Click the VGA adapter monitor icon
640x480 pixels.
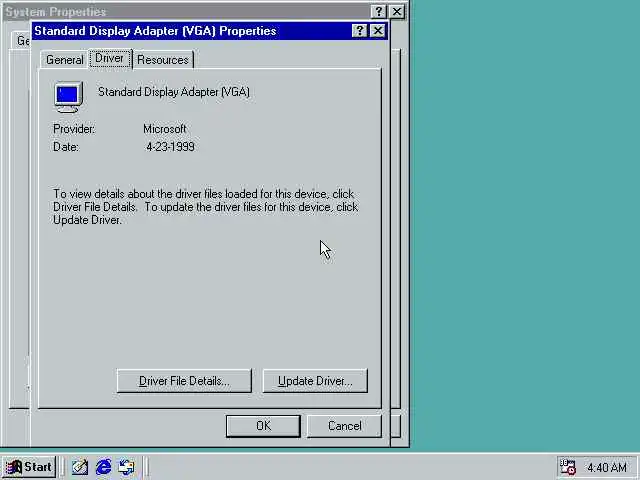(68, 97)
